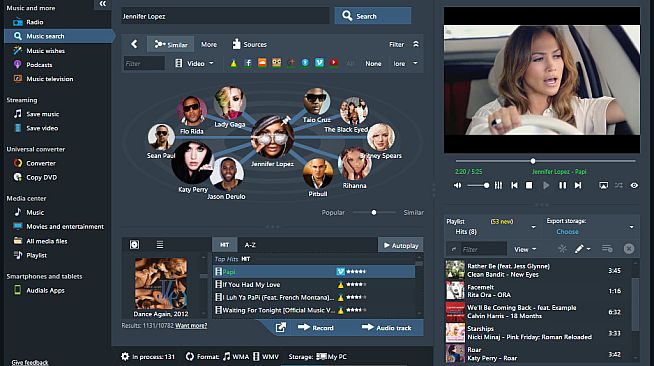Image resolution: width=654 pixels, height=366 pixels.
Task: Toggle video visibility eye icon
Action: (634, 186)
